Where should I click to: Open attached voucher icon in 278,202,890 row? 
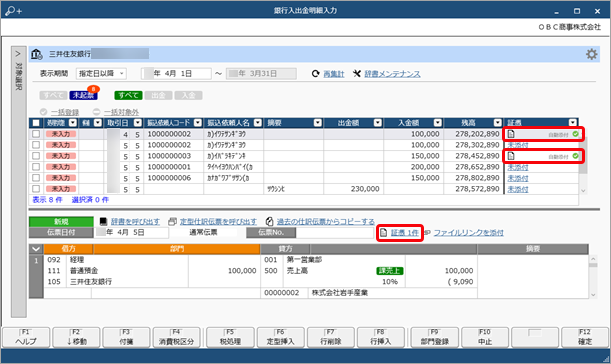coord(511,134)
